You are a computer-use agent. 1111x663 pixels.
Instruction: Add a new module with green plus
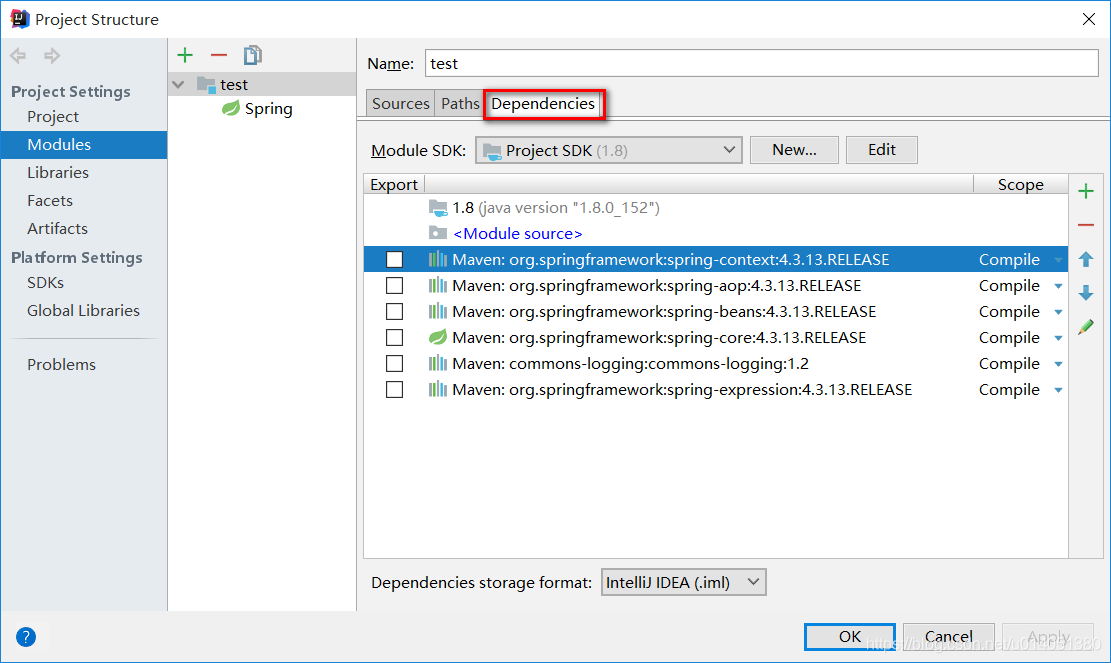(x=185, y=55)
